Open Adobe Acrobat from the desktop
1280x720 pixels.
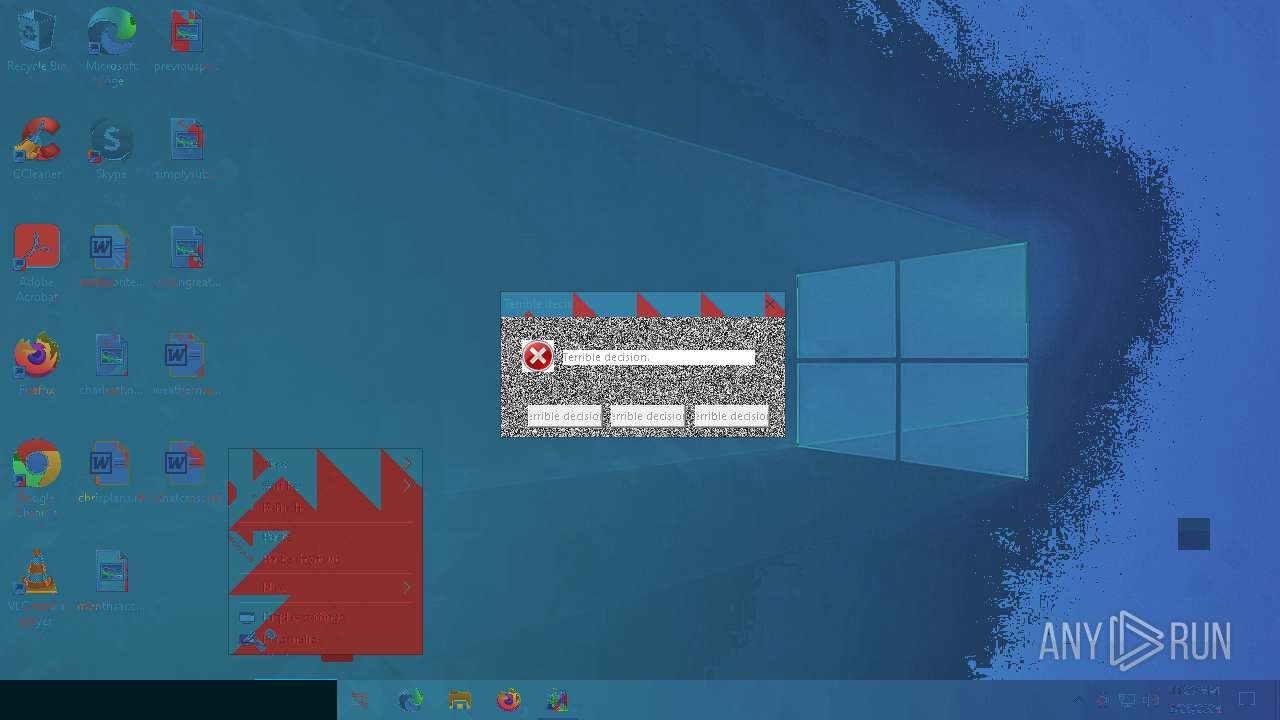click(37, 250)
